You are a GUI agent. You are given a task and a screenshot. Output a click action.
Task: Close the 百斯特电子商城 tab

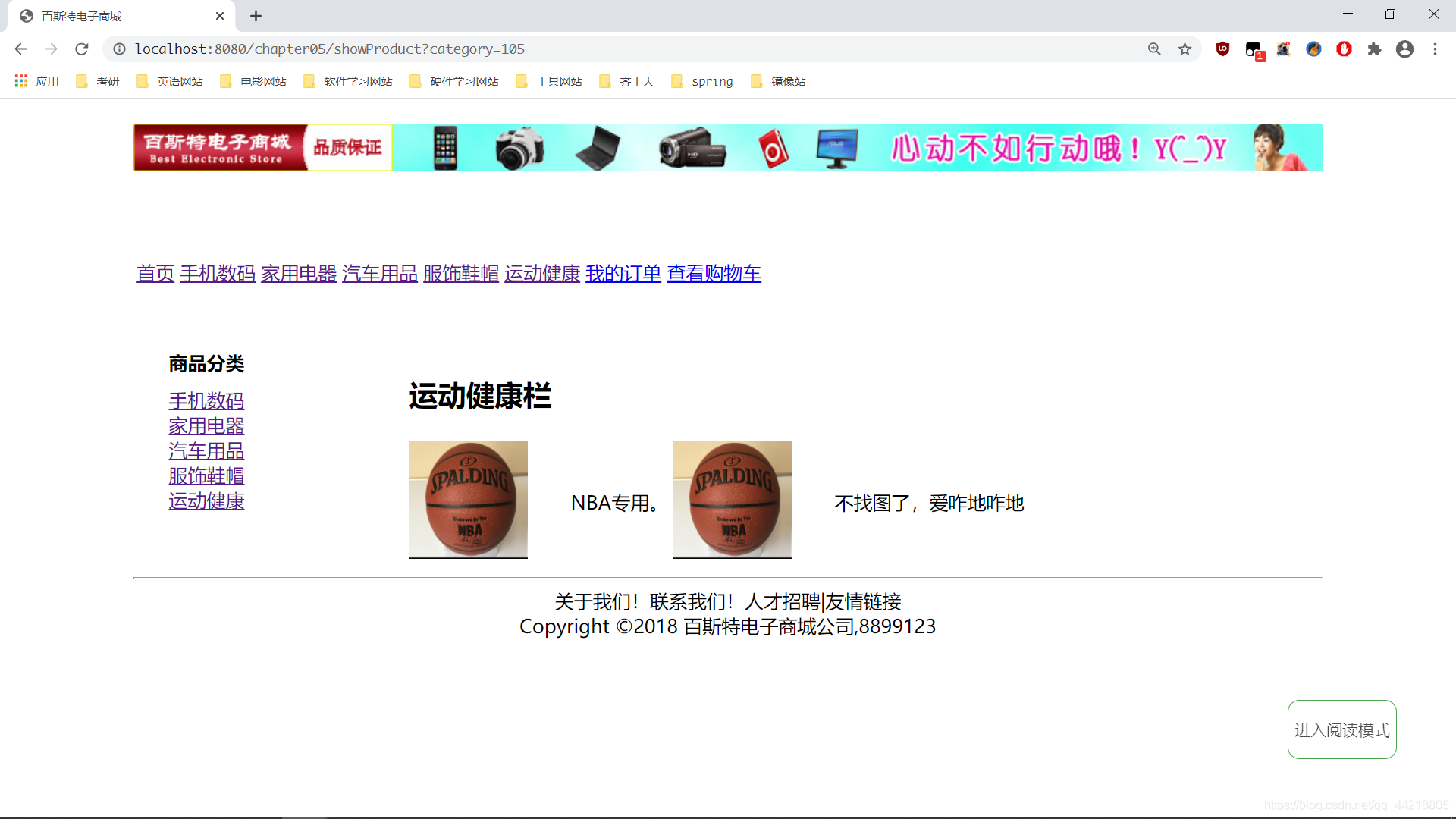pos(220,16)
